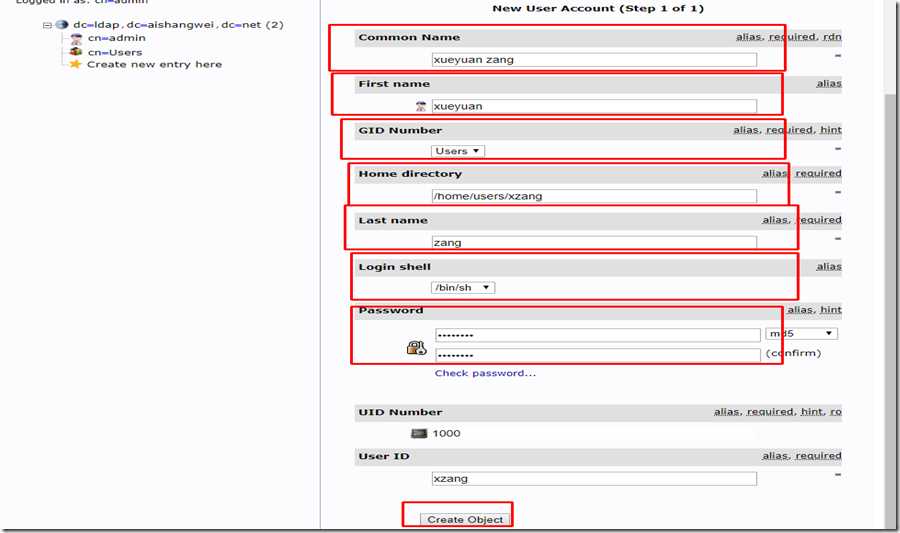Viewport: 900px width, 533px height.
Task: Click the globe icon beside dc=ldap root entry
Action: (62, 25)
